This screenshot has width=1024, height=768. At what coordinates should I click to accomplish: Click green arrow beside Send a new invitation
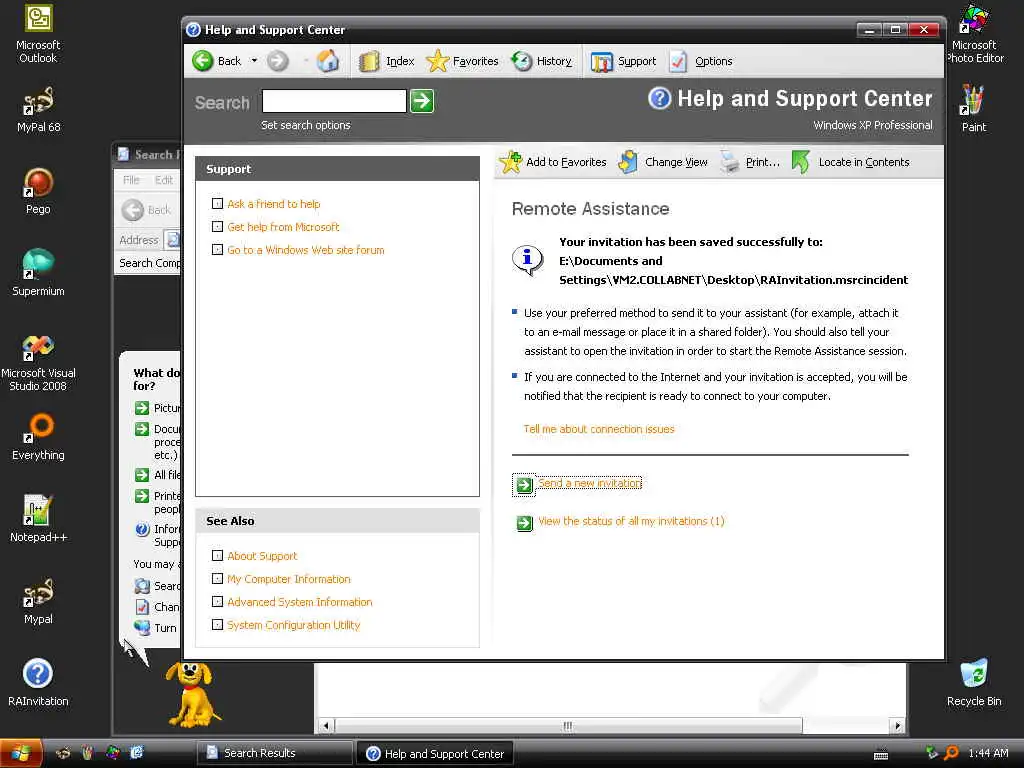click(x=524, y=485)
